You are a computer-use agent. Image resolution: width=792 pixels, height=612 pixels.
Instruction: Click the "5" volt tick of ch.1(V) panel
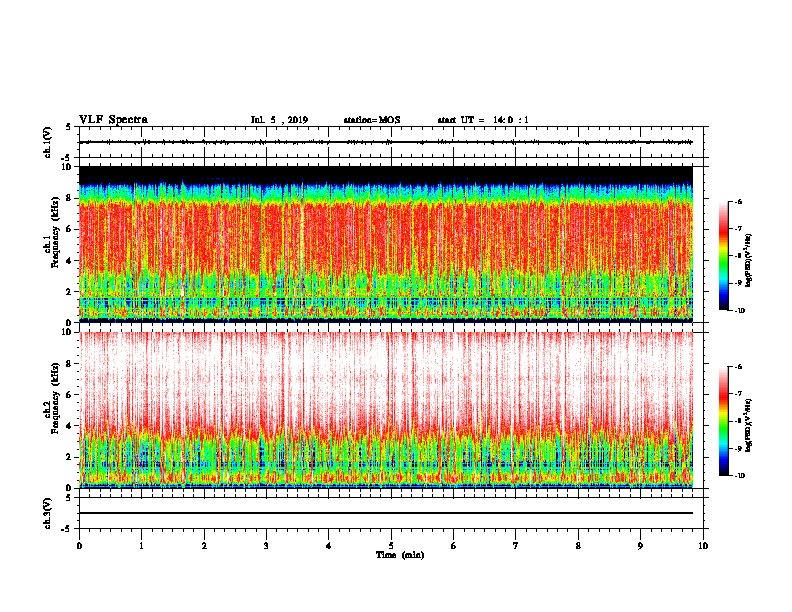click(x=69, y=127)
